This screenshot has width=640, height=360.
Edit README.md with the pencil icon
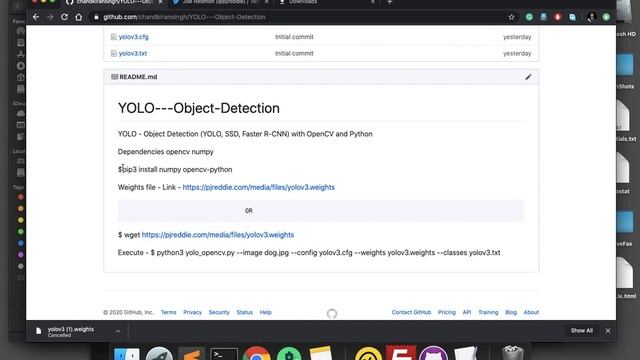(x=528, y=77)
